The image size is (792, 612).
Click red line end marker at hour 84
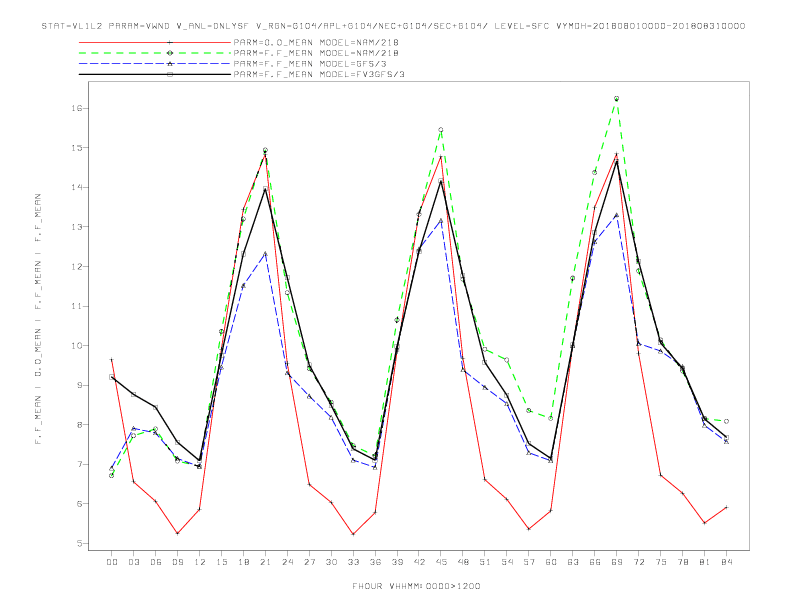[726, 507]
